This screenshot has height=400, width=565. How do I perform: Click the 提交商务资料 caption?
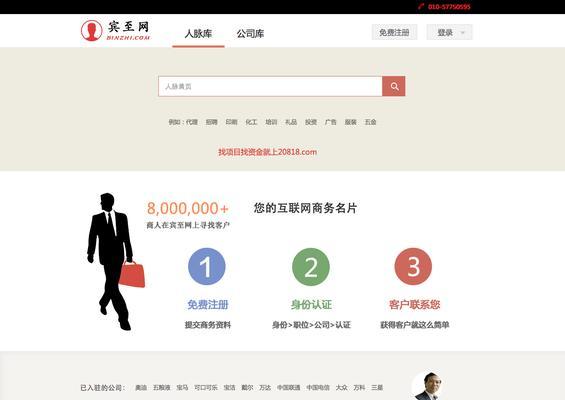(208, 325)
